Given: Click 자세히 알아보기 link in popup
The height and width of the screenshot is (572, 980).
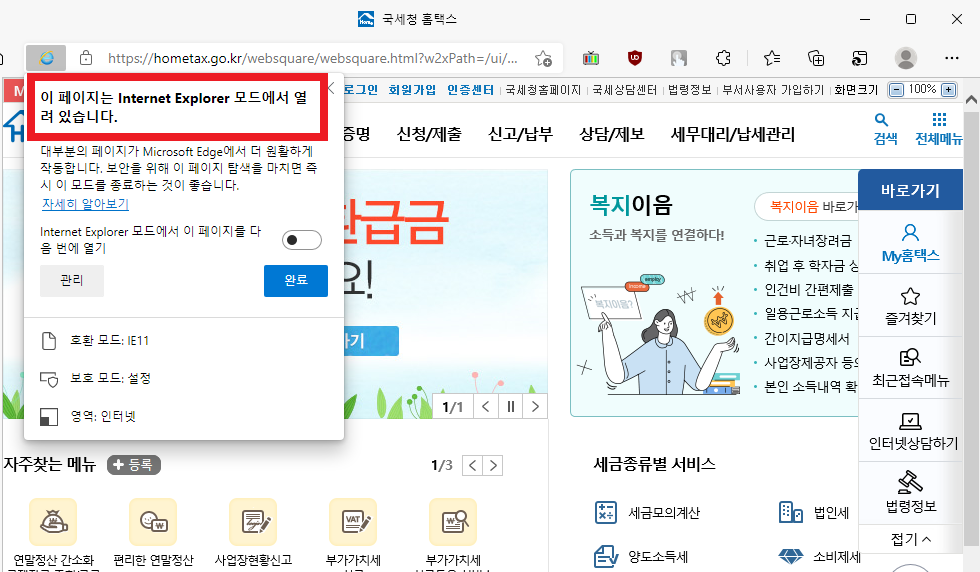Looking at the screenshot, I should coord(85,204).
